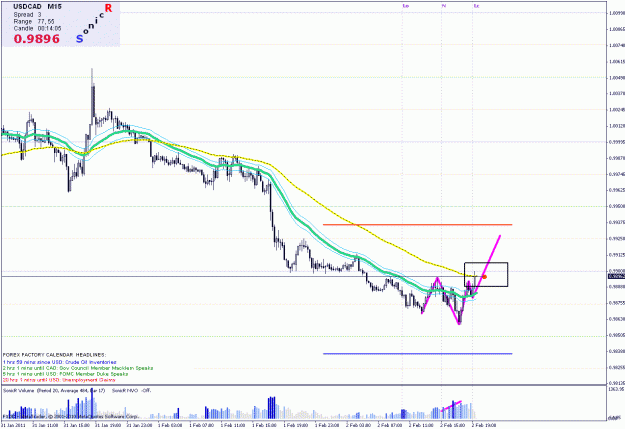This screenshot has width=625, height=429.
Task: Select the FOMC Member Duke Speaks headline
Action: [65, 374]
